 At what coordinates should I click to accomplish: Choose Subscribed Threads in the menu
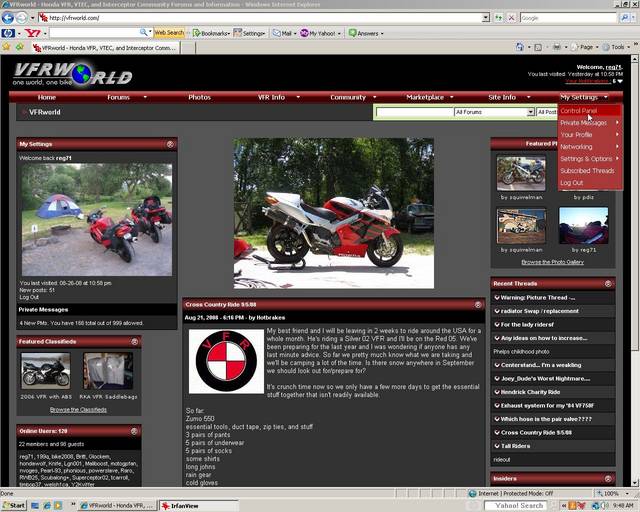pyautogui.click(x=587, y=170)
